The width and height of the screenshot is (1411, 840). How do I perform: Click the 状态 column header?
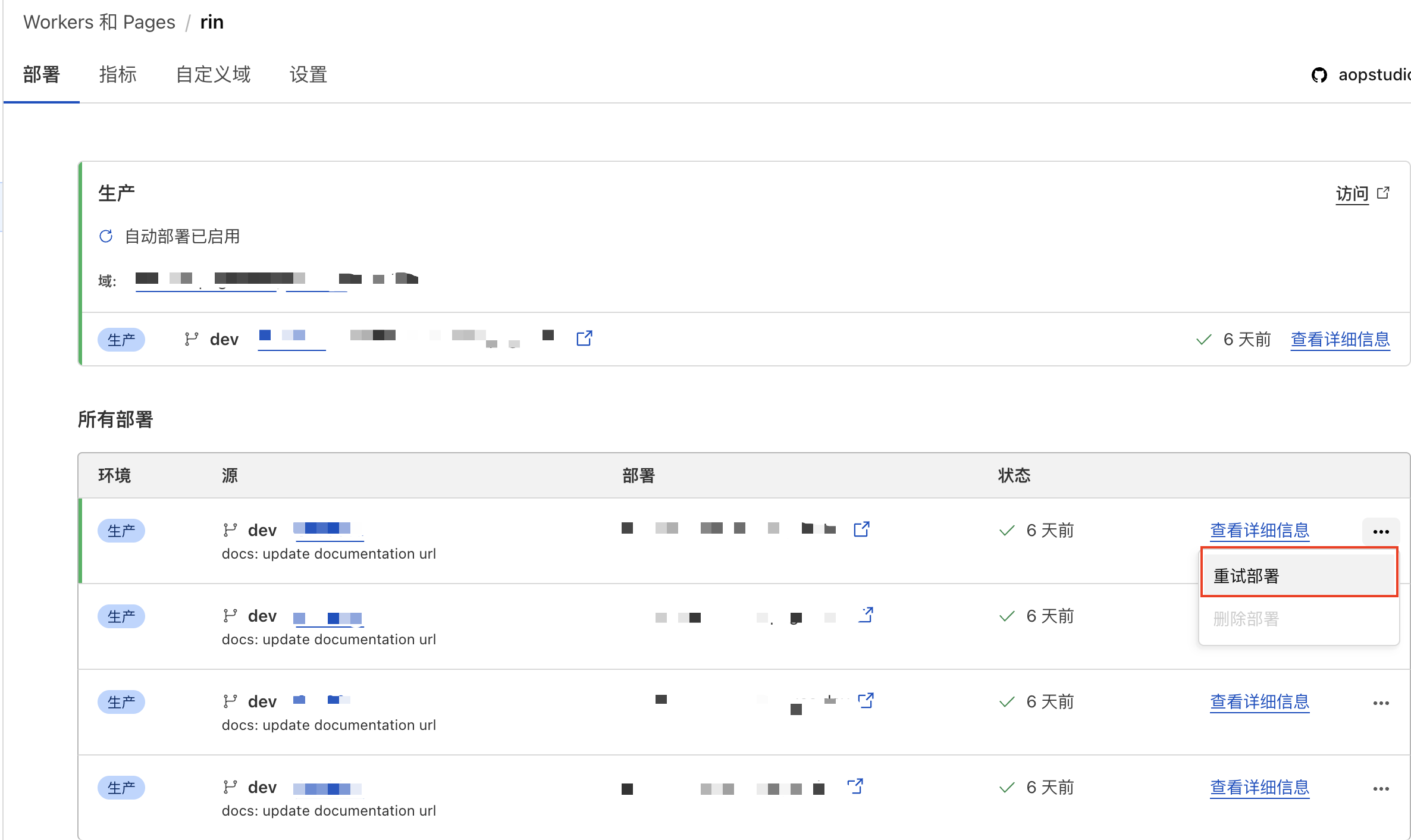(1014, 475)
